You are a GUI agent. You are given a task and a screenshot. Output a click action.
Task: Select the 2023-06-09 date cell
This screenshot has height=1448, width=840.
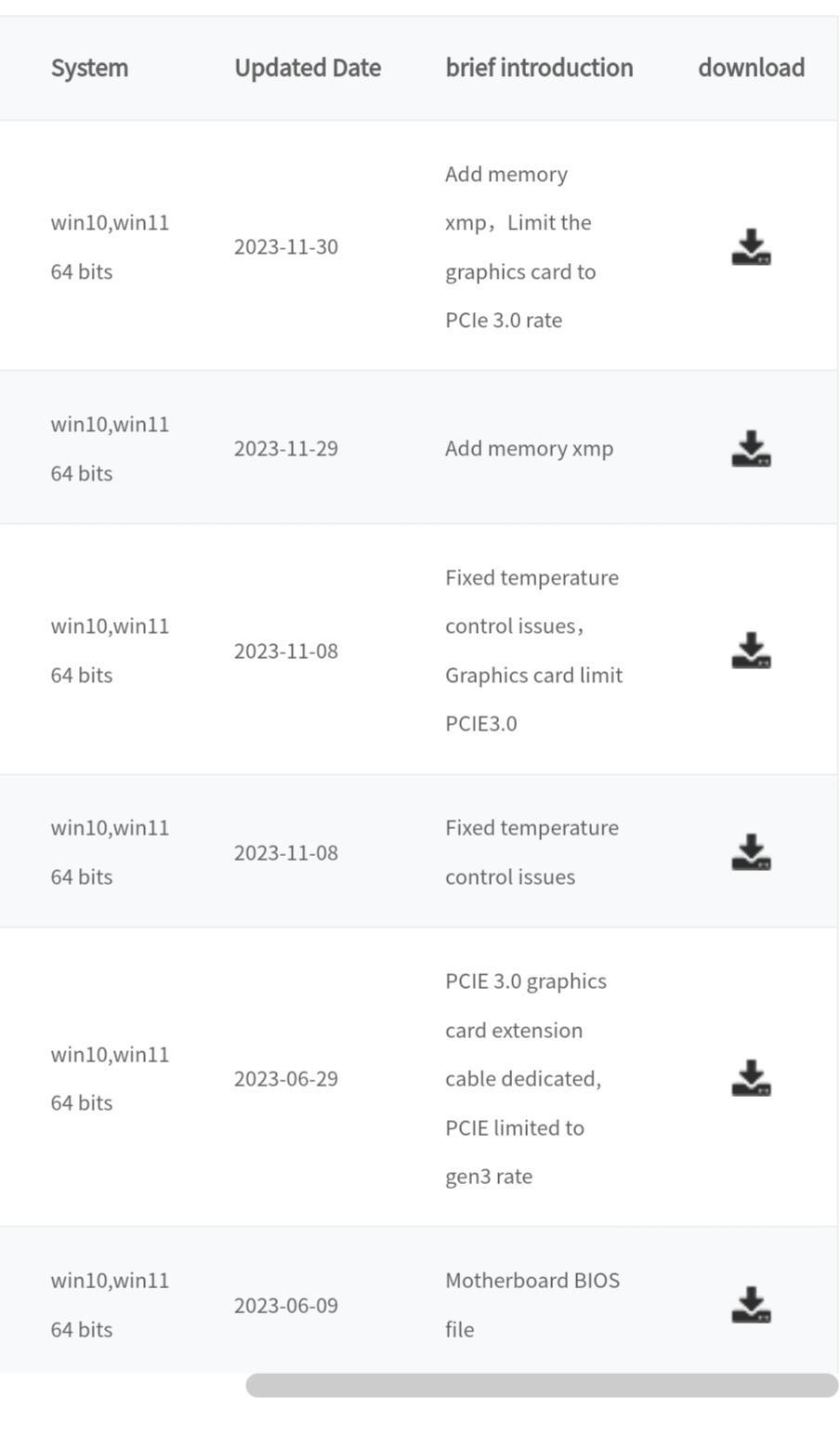click(x=286, y=1306)
